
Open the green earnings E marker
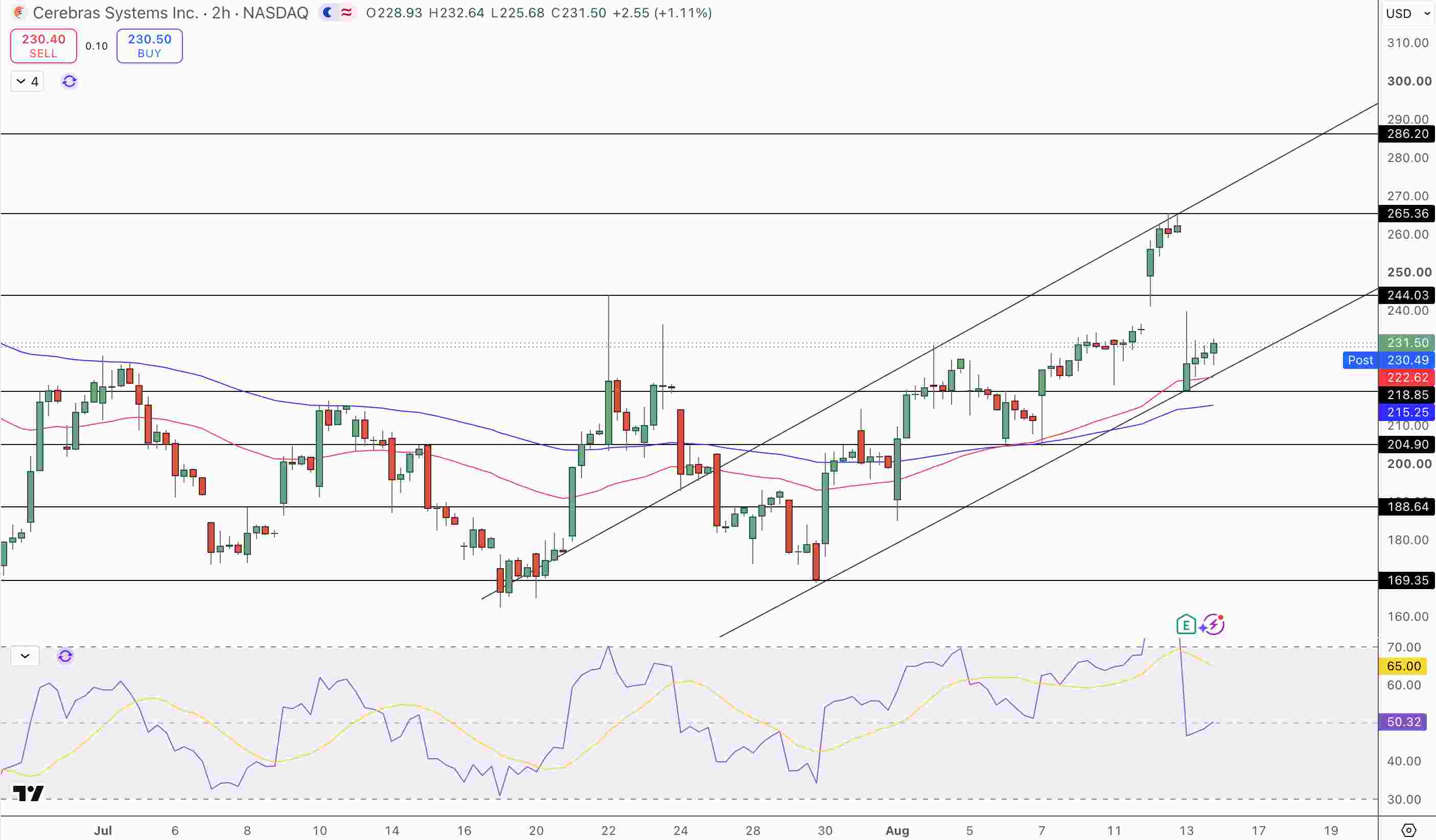(x=1186, y=624)
